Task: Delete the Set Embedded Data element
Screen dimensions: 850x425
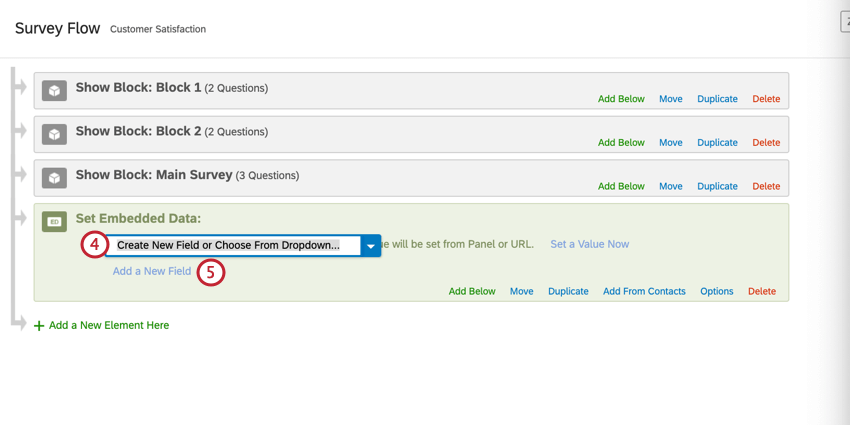Action: pos(761,292)
